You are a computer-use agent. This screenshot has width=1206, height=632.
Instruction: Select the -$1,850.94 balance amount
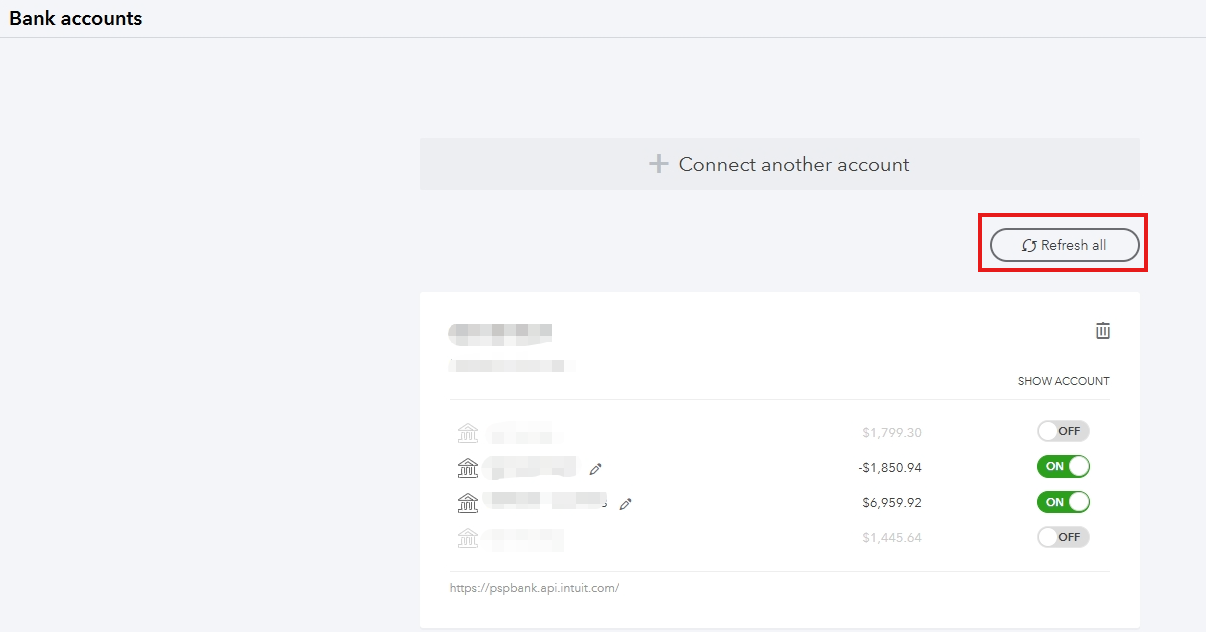coord(890,467)
